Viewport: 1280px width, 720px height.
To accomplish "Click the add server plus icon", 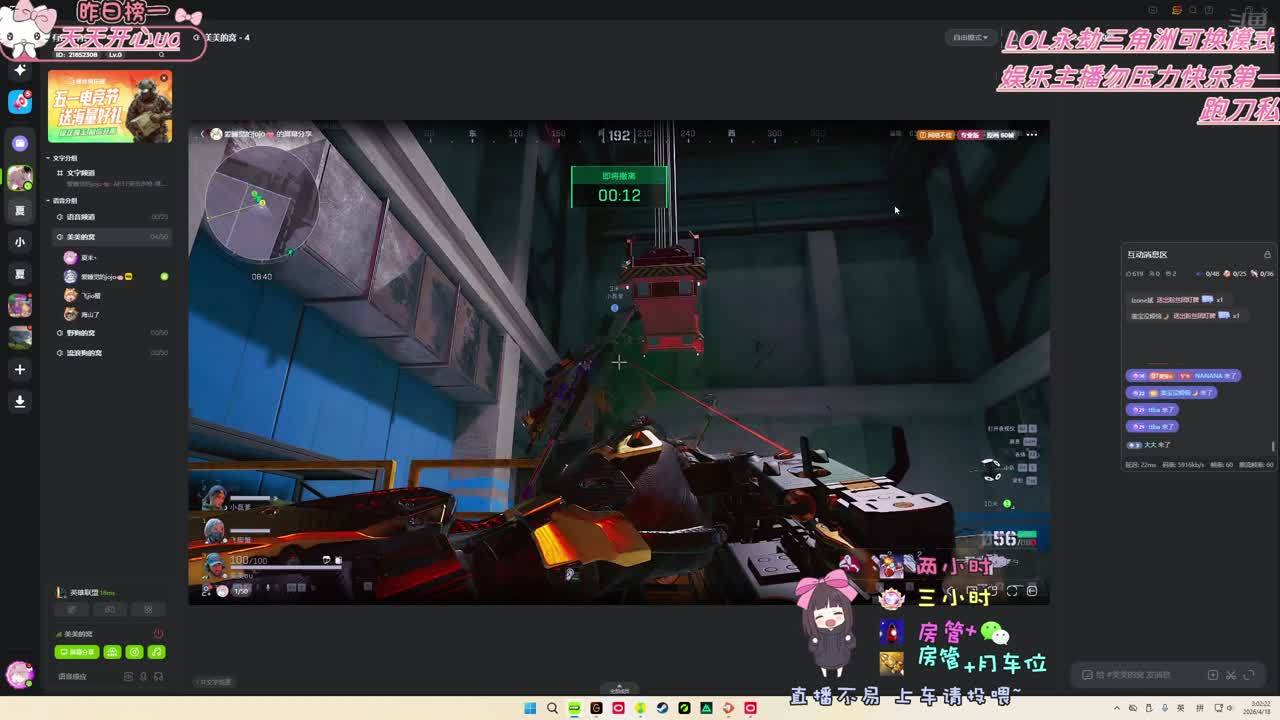I will click(x=20, y=369).
